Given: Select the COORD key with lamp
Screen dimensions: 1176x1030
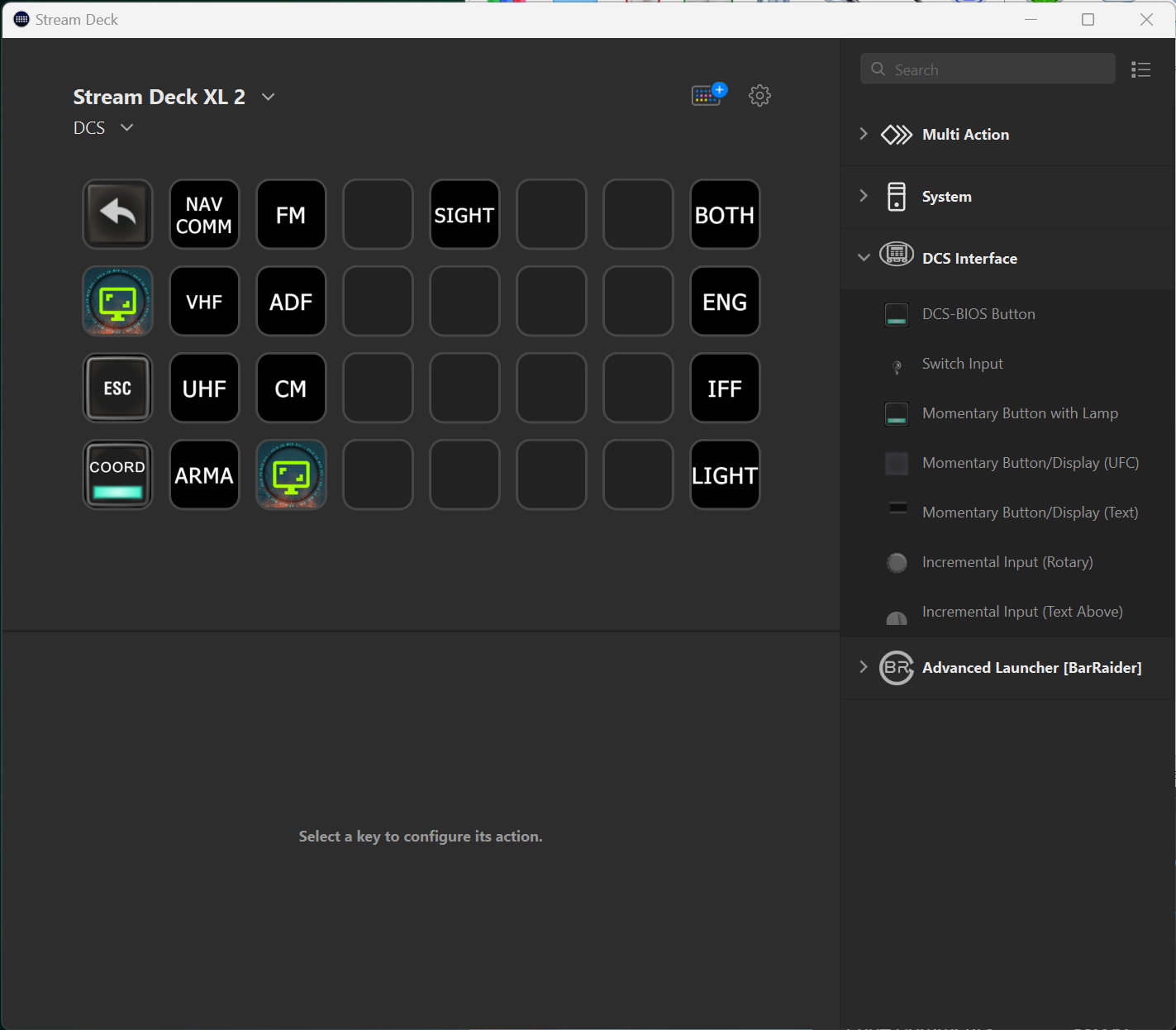Looking at the screenshot, I should pyautogui.click(x=117, y=474).
